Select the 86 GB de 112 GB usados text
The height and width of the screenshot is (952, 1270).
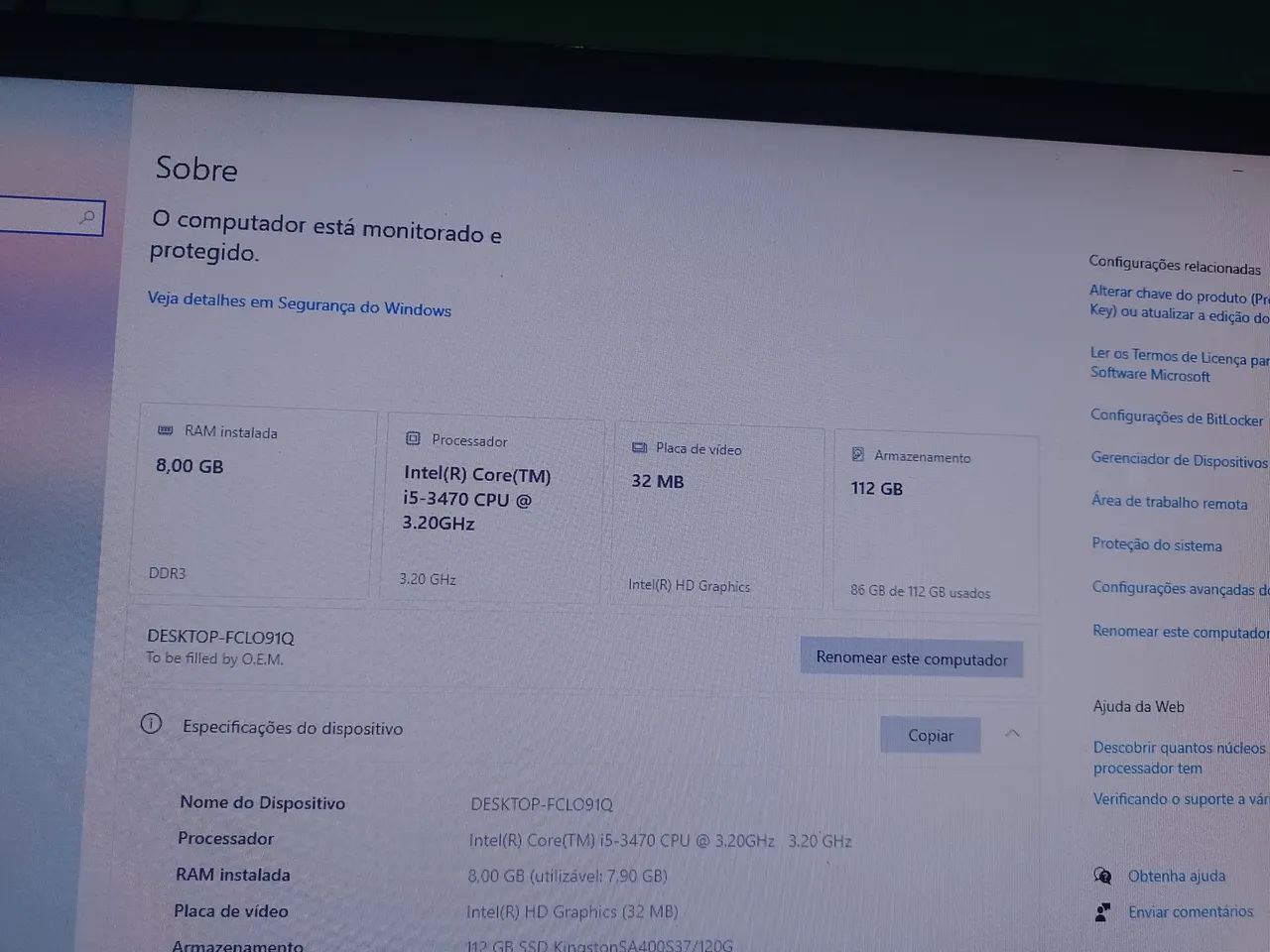click(920, 591)
